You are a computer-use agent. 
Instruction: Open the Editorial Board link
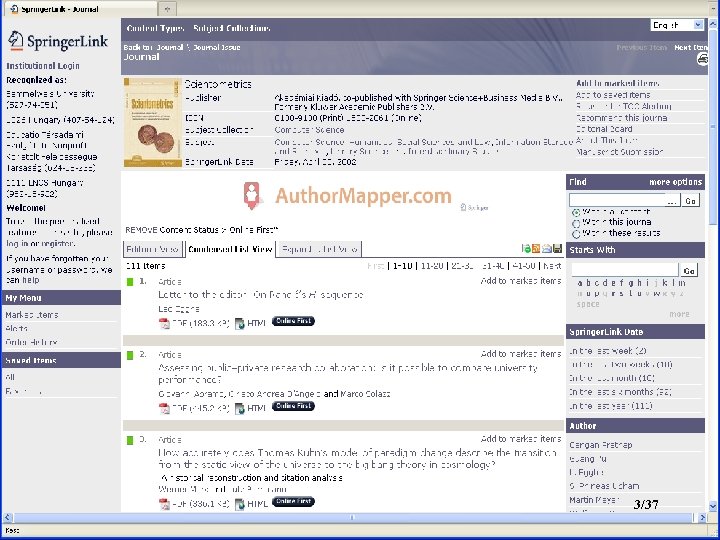tap(604, 129)
